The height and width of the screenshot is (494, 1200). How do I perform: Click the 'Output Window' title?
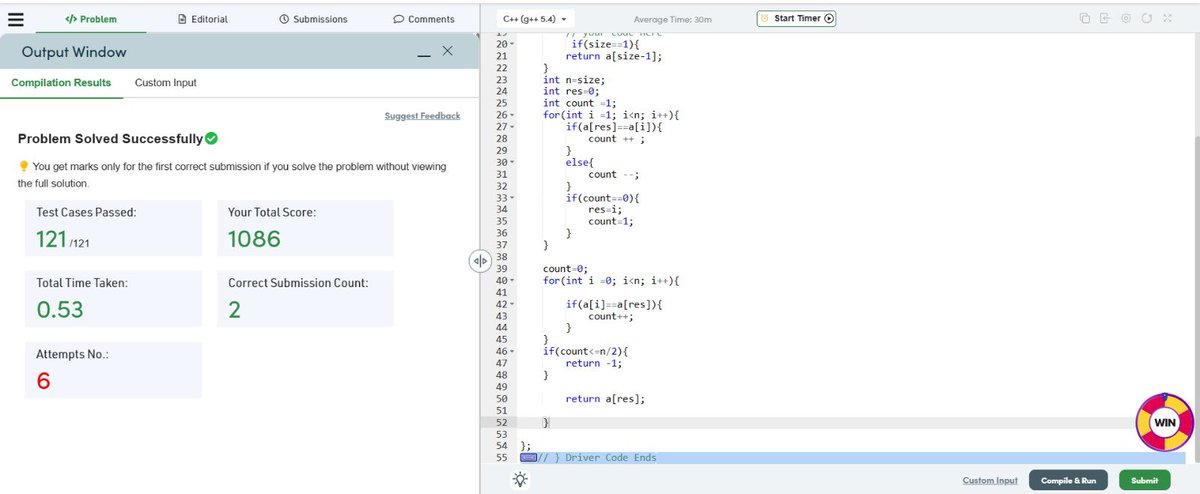coord(74,52)
